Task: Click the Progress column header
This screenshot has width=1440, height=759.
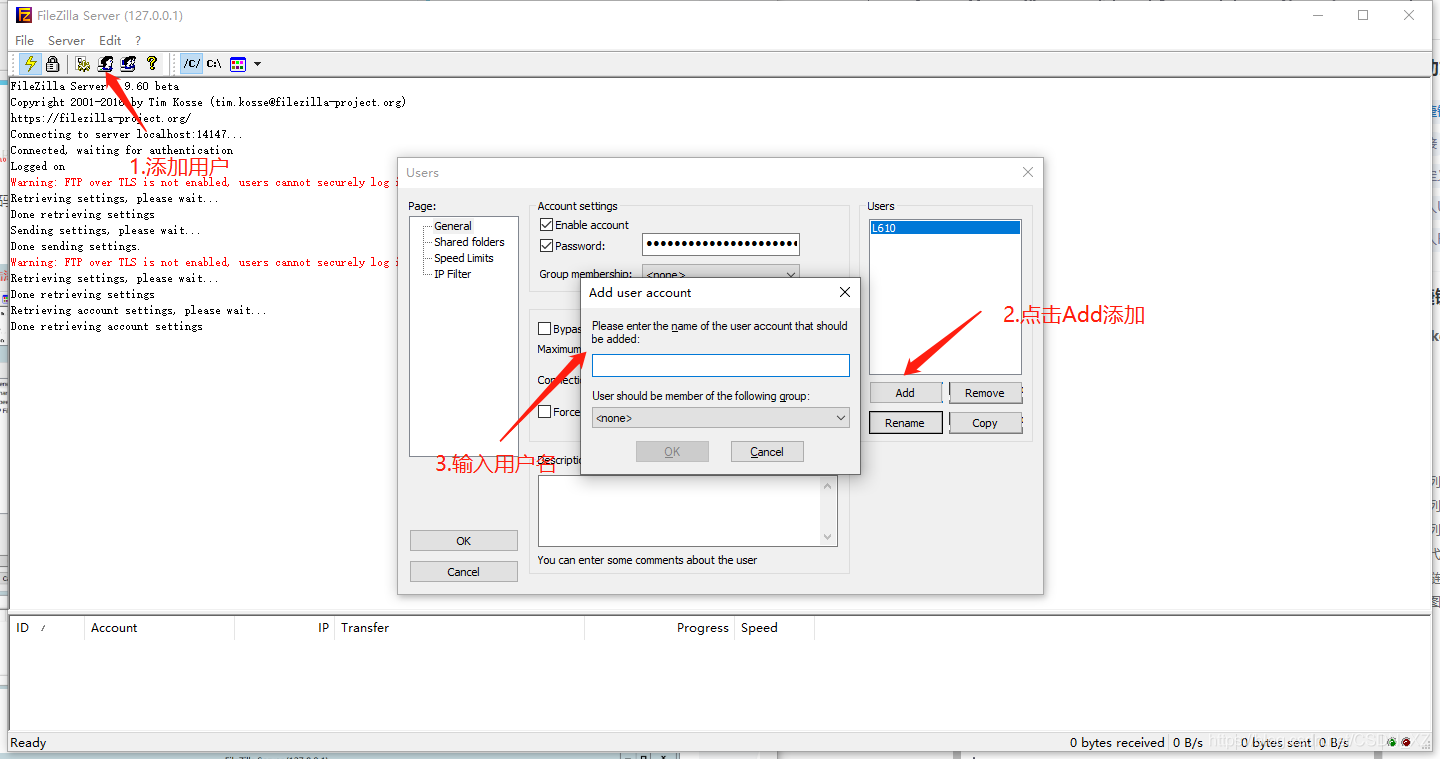Action: click(x=660, y=628)
